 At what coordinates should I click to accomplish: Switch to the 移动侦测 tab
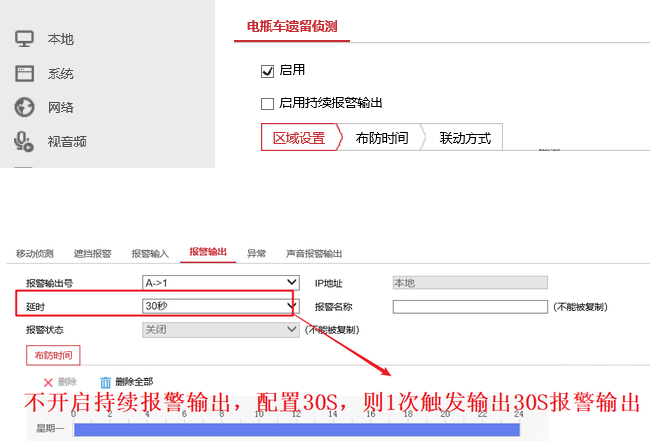35,254
